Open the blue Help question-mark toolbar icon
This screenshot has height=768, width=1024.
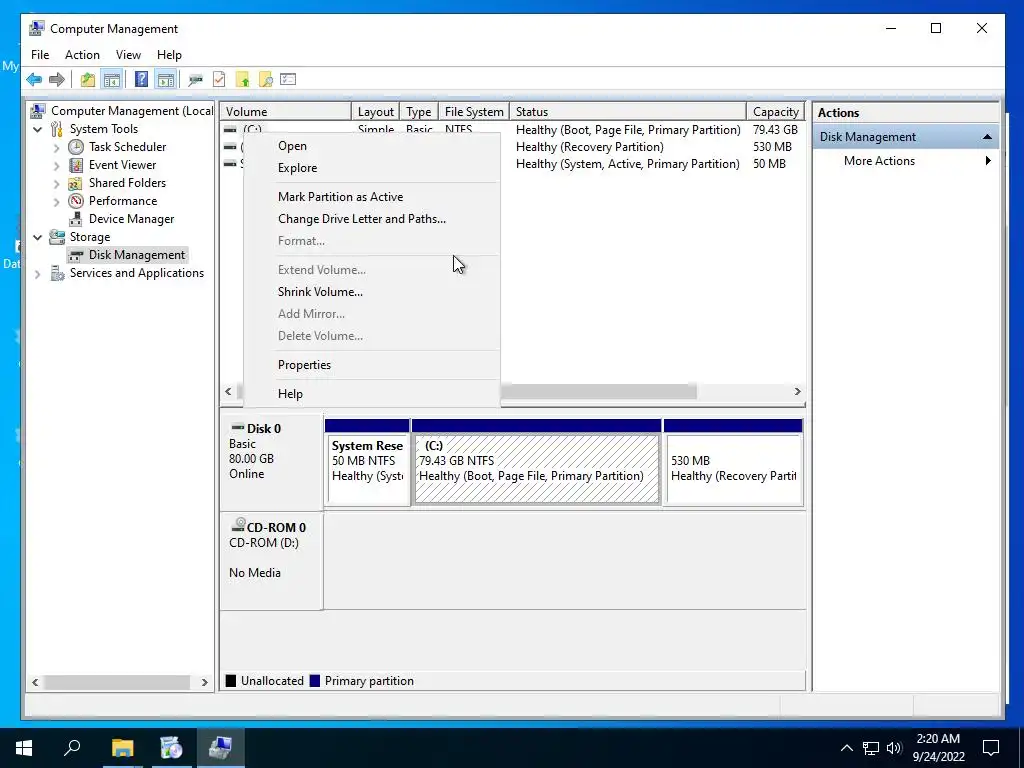[141, 80]
